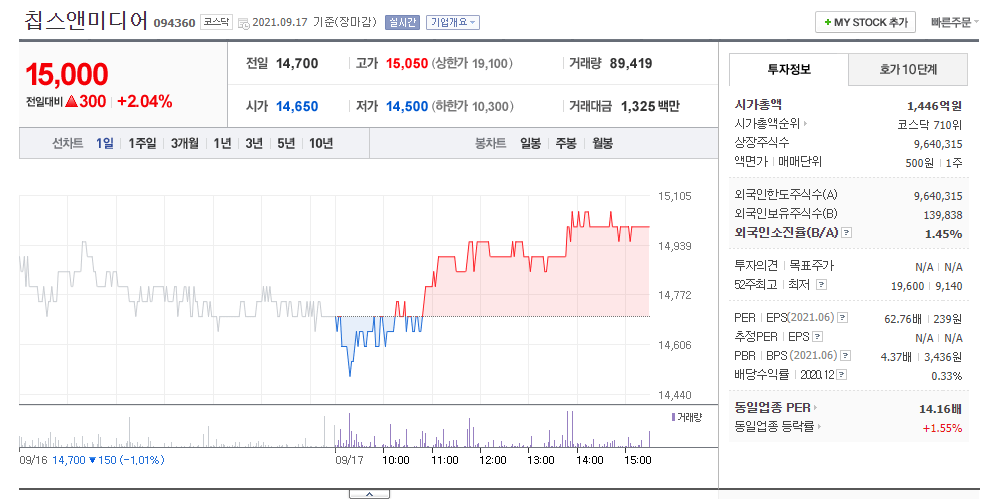Click the 고가 value 15,050
996x499 pixels.
(407, 63)
